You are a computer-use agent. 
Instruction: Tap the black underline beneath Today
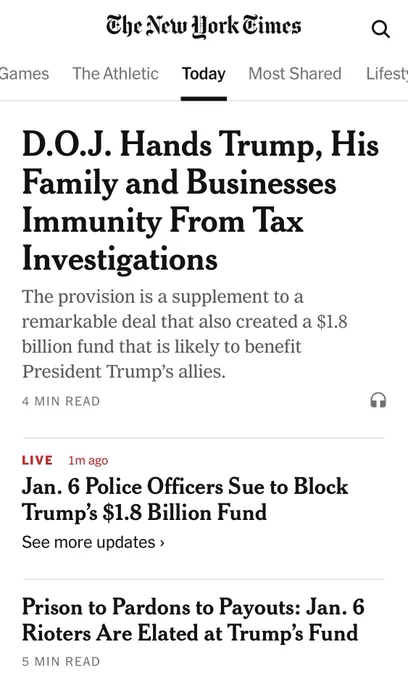(x=204, y=98)
